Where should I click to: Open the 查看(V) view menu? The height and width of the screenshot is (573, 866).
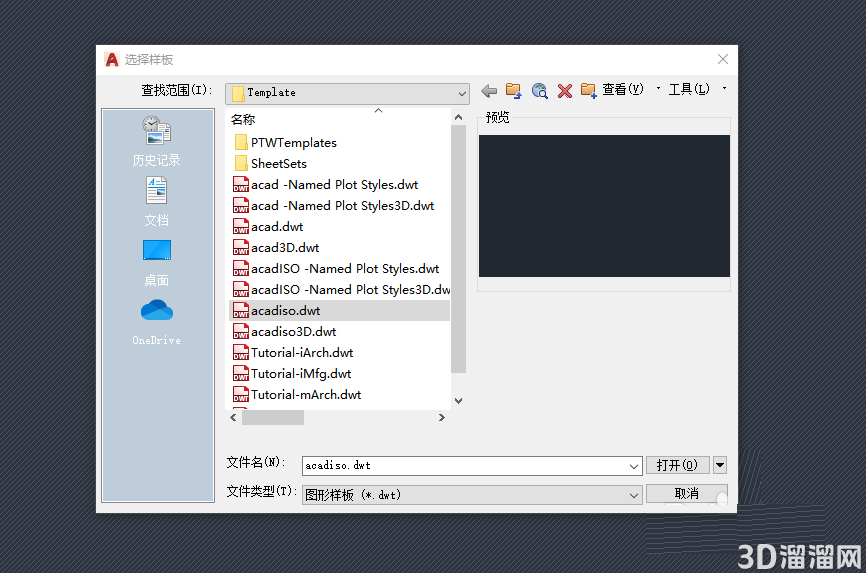pos(622,89)
